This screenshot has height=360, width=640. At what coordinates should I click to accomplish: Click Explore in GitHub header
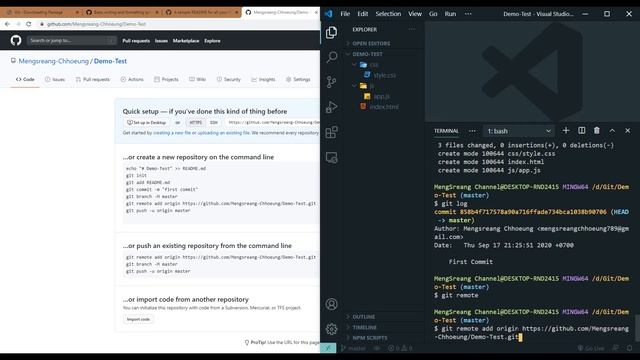(212, 41)
